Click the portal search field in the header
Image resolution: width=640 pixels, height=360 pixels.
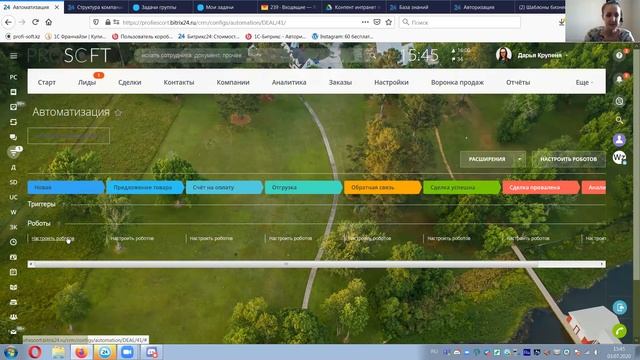click(255, 55)
